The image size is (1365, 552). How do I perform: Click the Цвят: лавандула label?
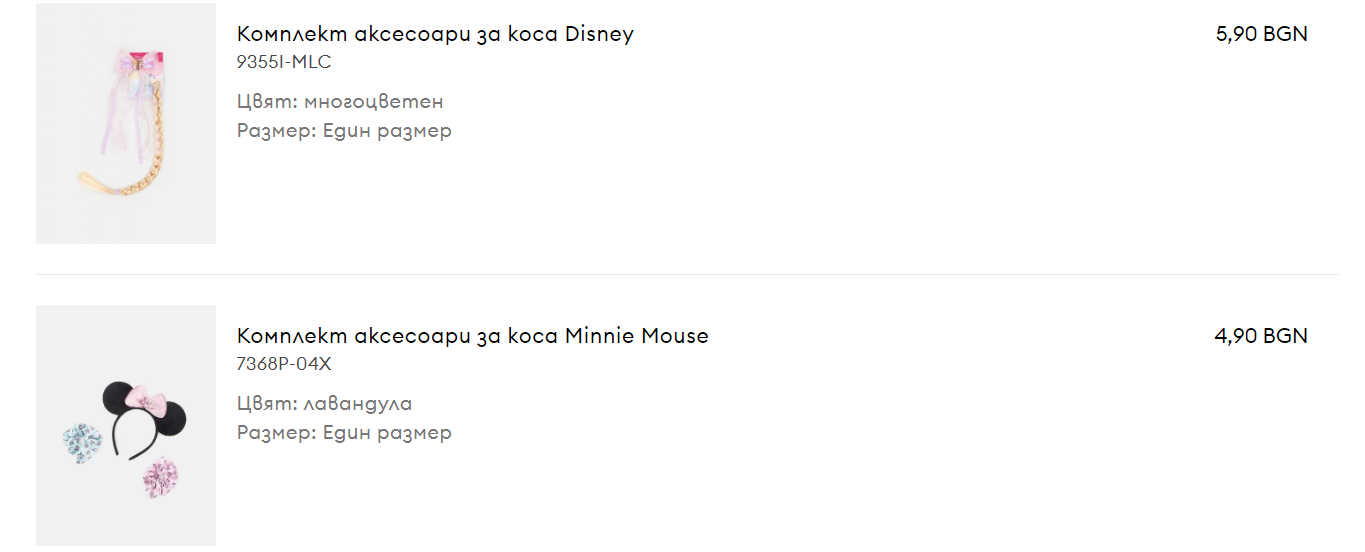[324, 403]
